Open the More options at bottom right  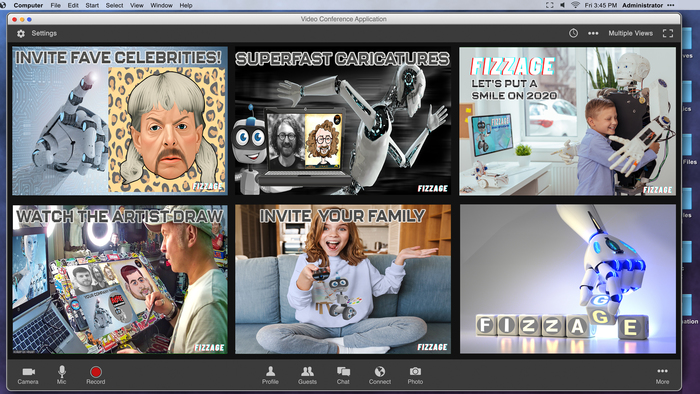tap(662, 375)
